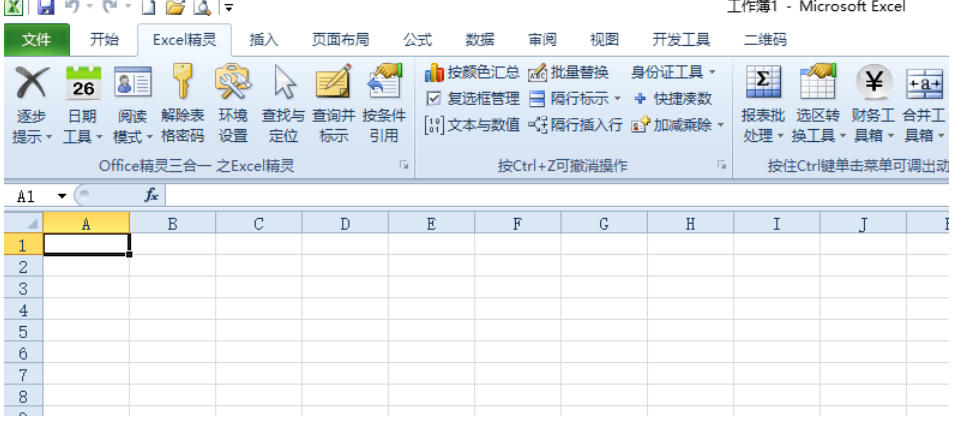
Task: Switch to the 二维码 QR code tab
Action: point(765,40)
